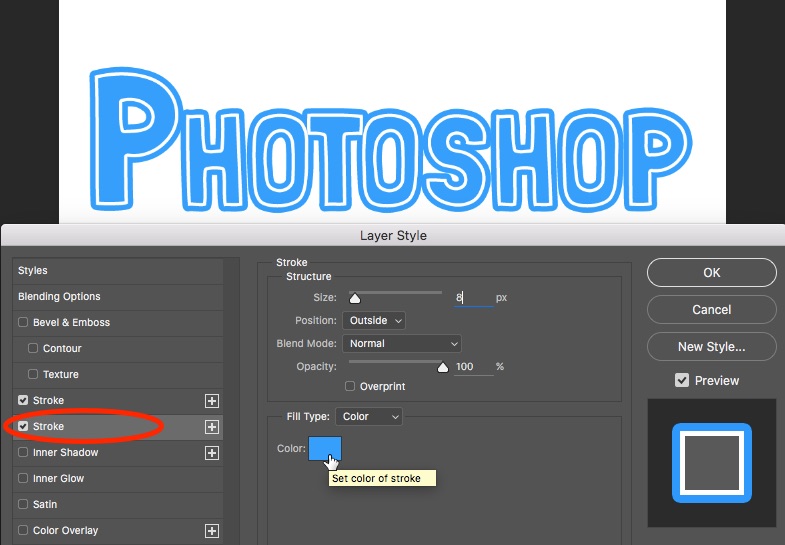
Task: Toggle the Overprint checkbox
Action: click(350, 386)
